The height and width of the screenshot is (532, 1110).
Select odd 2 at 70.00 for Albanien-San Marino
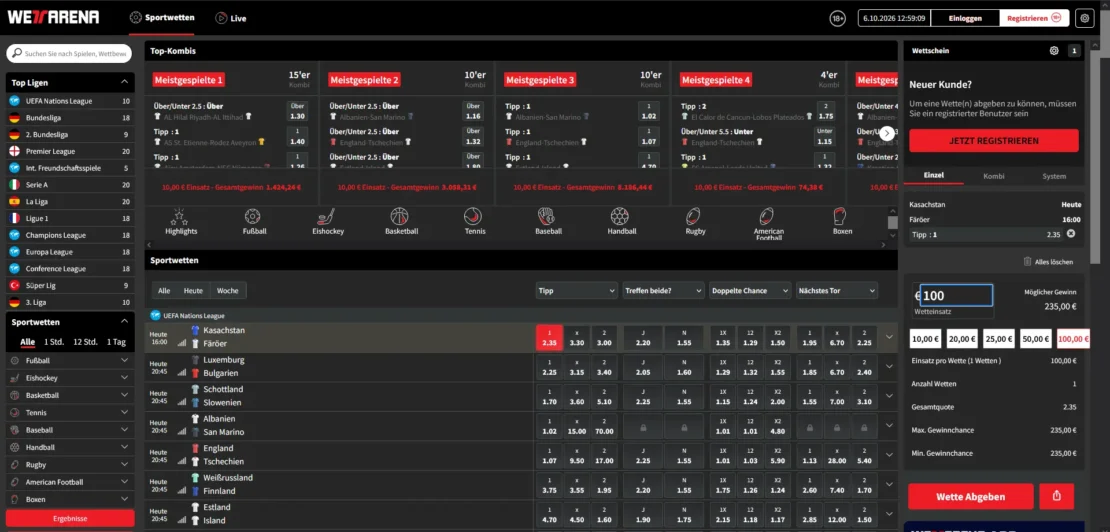pos(604,427)
